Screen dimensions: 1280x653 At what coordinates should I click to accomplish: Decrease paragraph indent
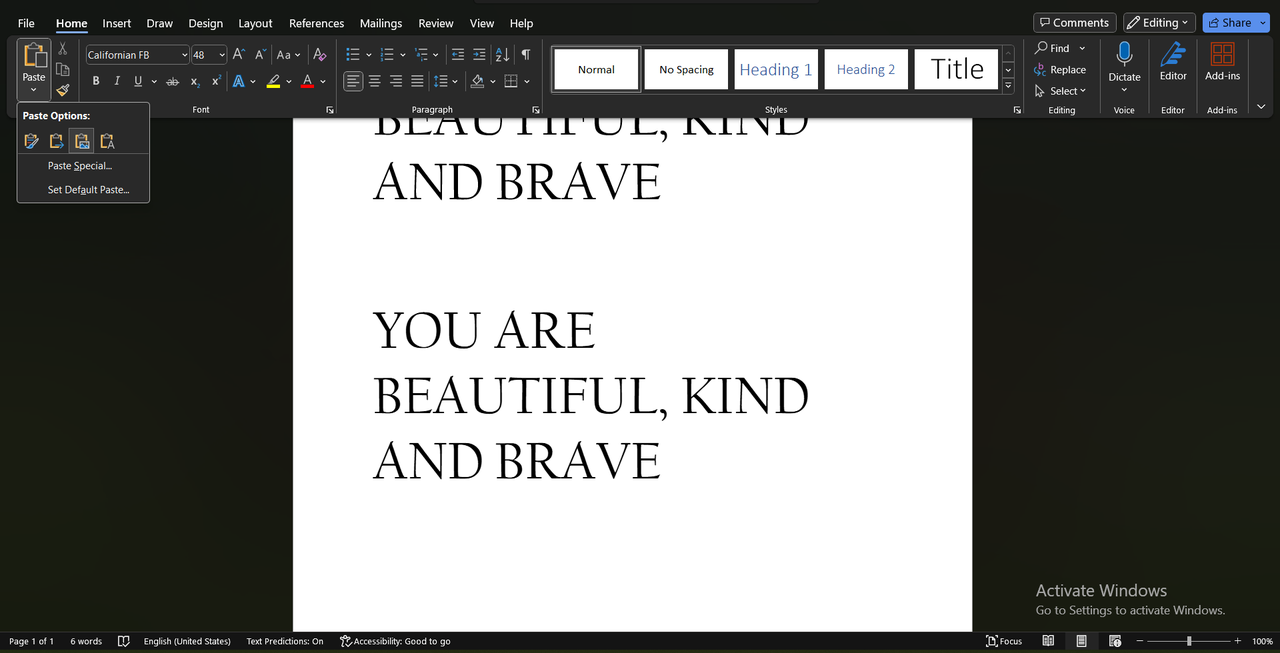tap(458, 55)
